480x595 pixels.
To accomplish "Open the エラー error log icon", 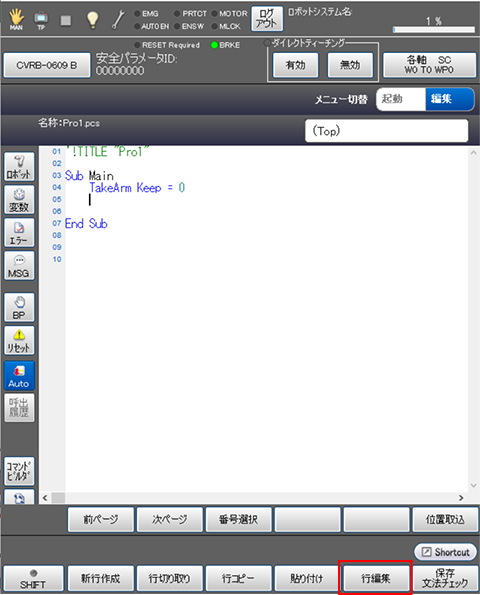I will coord(19,233).
